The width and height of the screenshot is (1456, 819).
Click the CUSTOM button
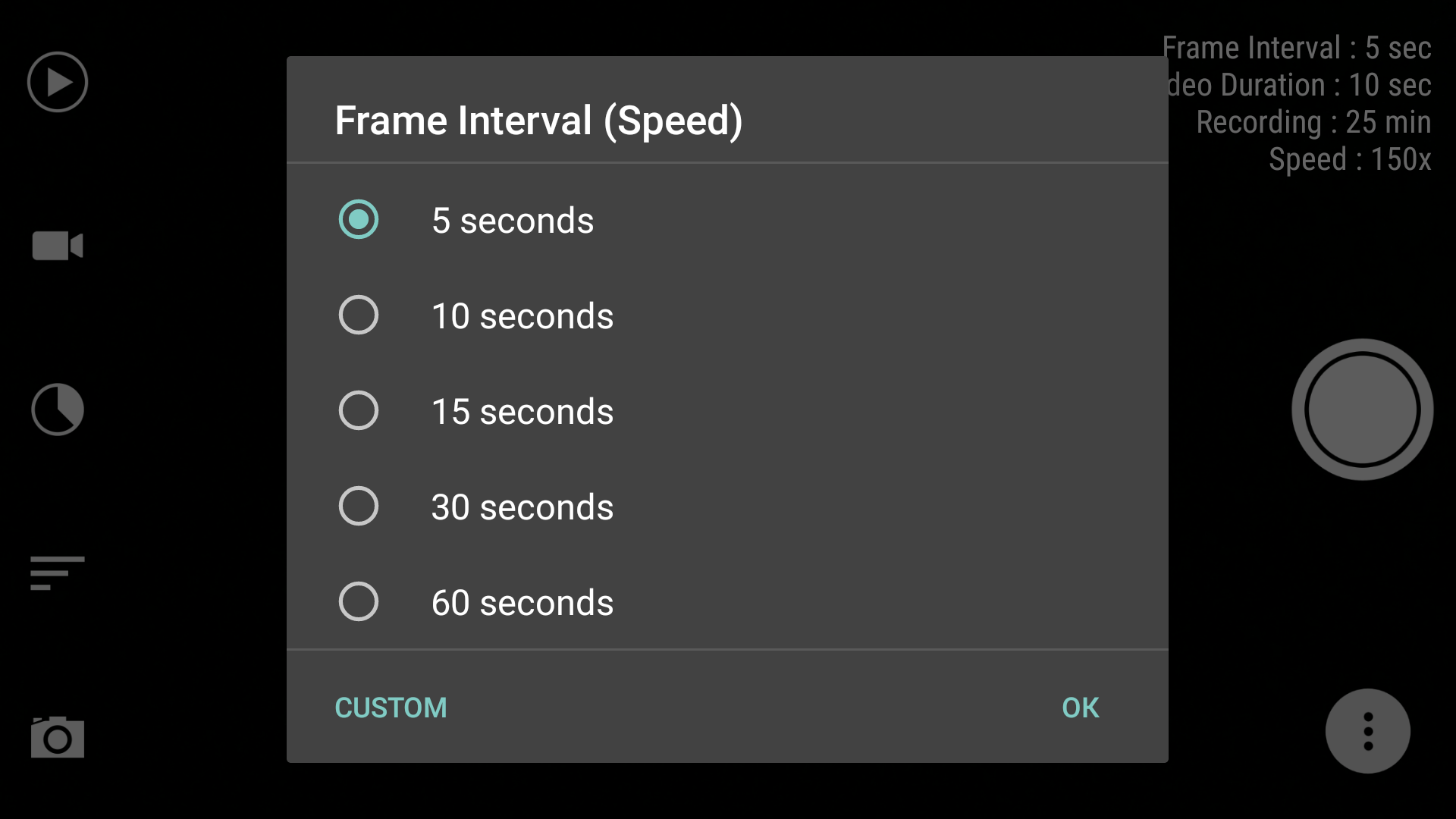(391, 708)
